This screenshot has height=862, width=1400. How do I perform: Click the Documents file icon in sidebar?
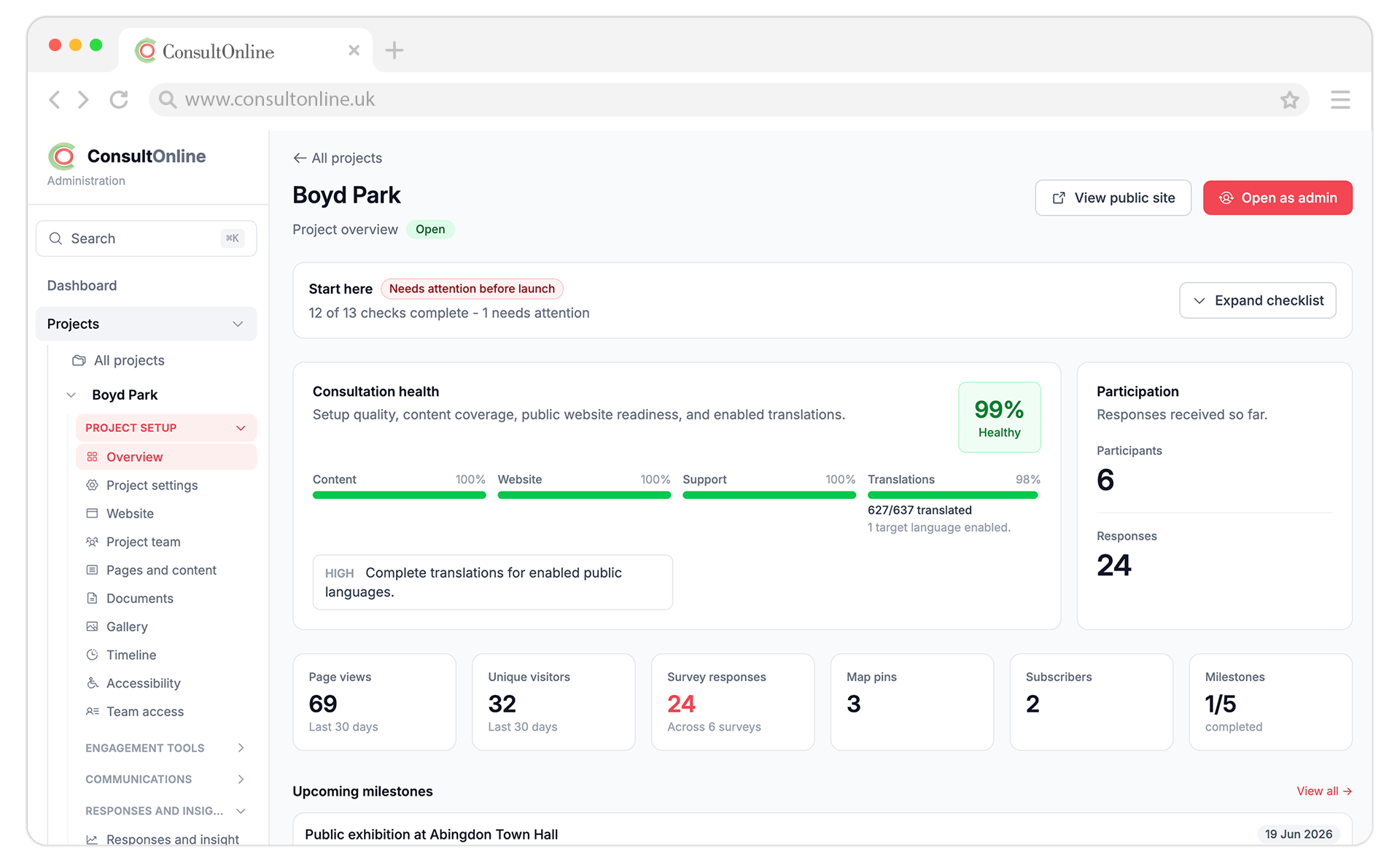[x=92, y=598]
